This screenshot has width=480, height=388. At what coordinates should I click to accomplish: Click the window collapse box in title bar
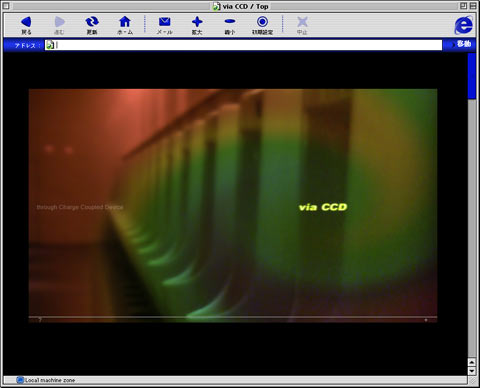(473, 6)
